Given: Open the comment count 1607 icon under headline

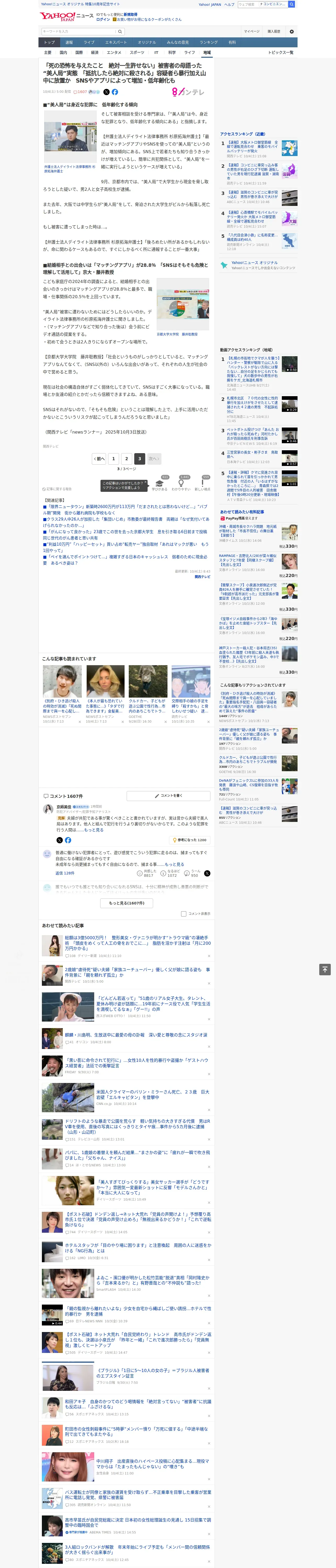Looking at the screenshot, I should (81, 92).
